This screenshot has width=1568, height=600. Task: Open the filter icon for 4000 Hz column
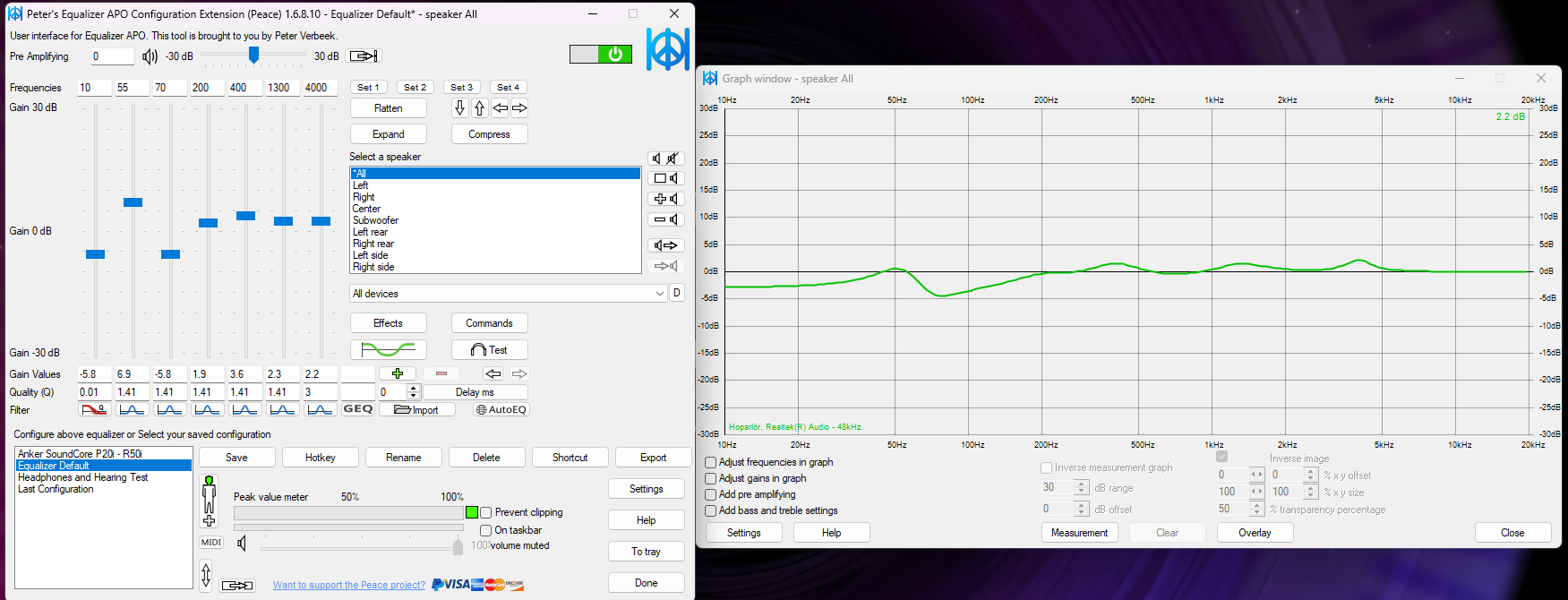(x=320, y=409)
